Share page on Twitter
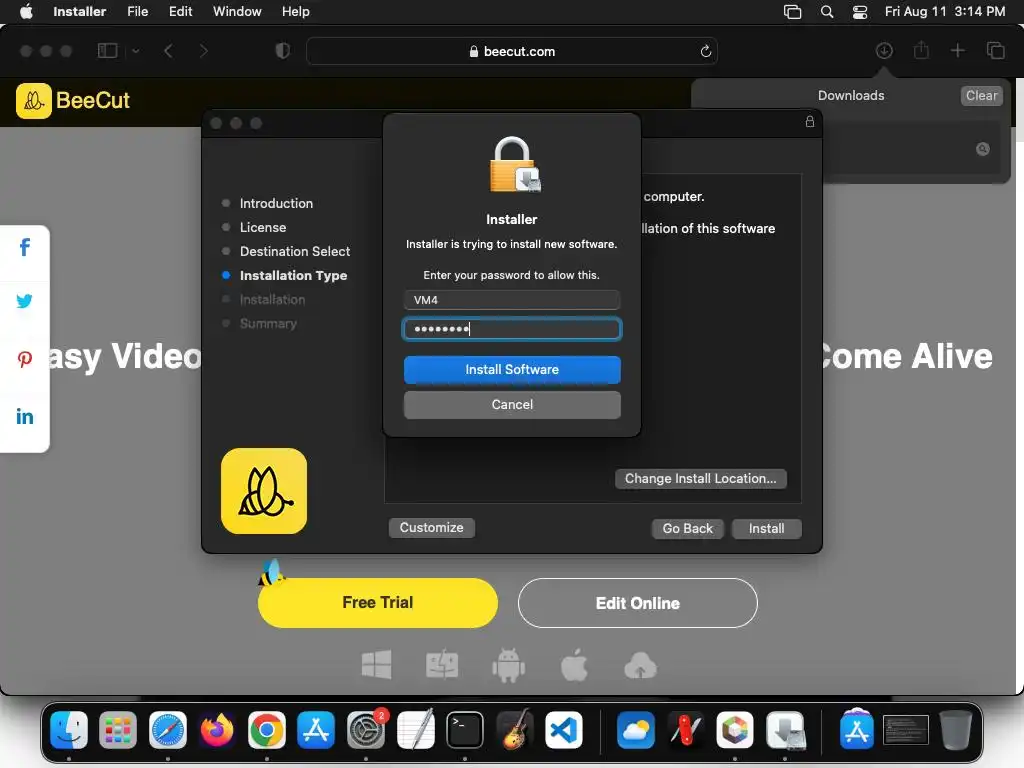The height and width of the screenshot is (768, 1024). 24,301
